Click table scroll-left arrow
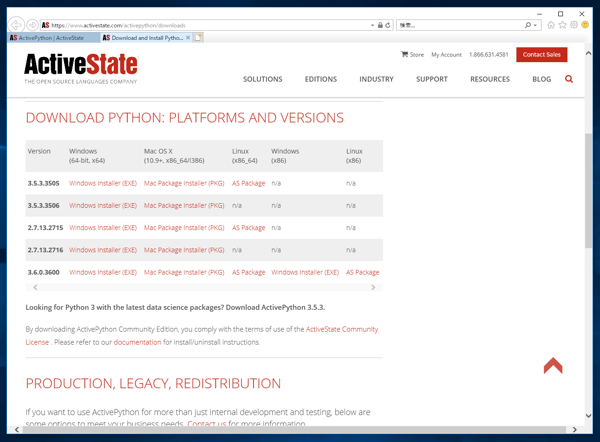The height and width of the screenshot is (442, 600). (x=35, y=287)
